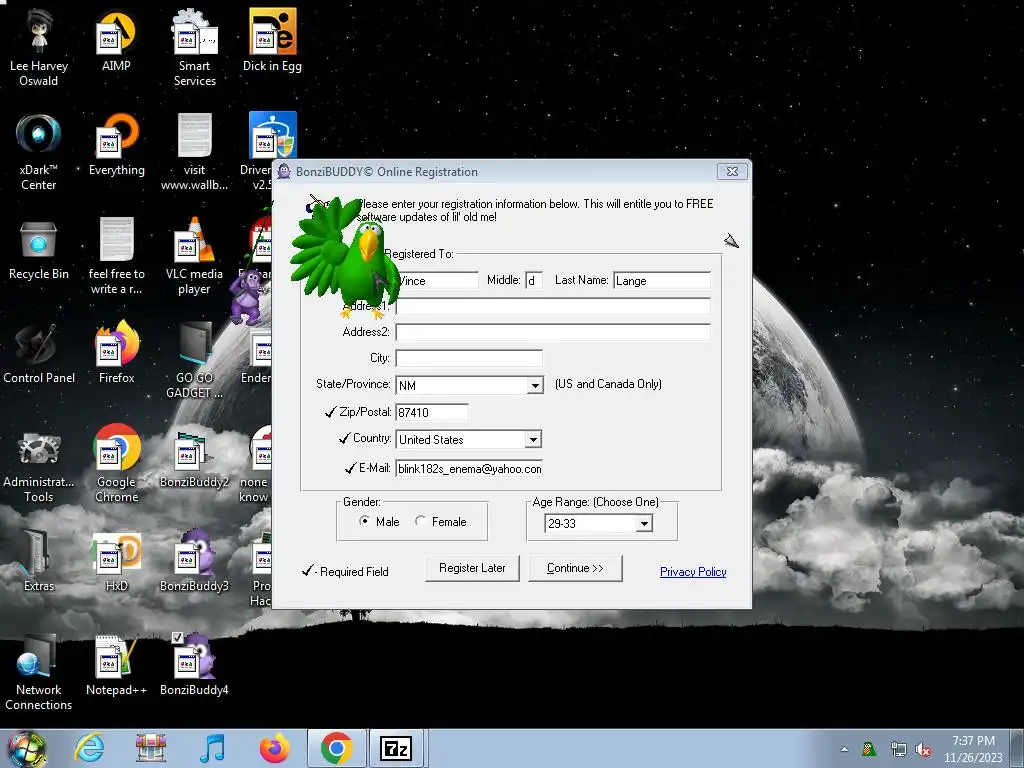Open the 'feel free to write a r...' file
Screen dimensions: 1024x768
(116, 256)
